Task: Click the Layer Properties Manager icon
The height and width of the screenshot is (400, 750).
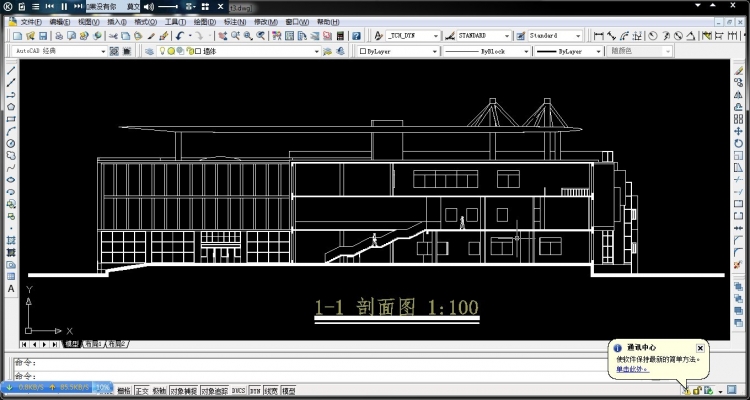Action: pyautogui.click(x=149, y=51)
